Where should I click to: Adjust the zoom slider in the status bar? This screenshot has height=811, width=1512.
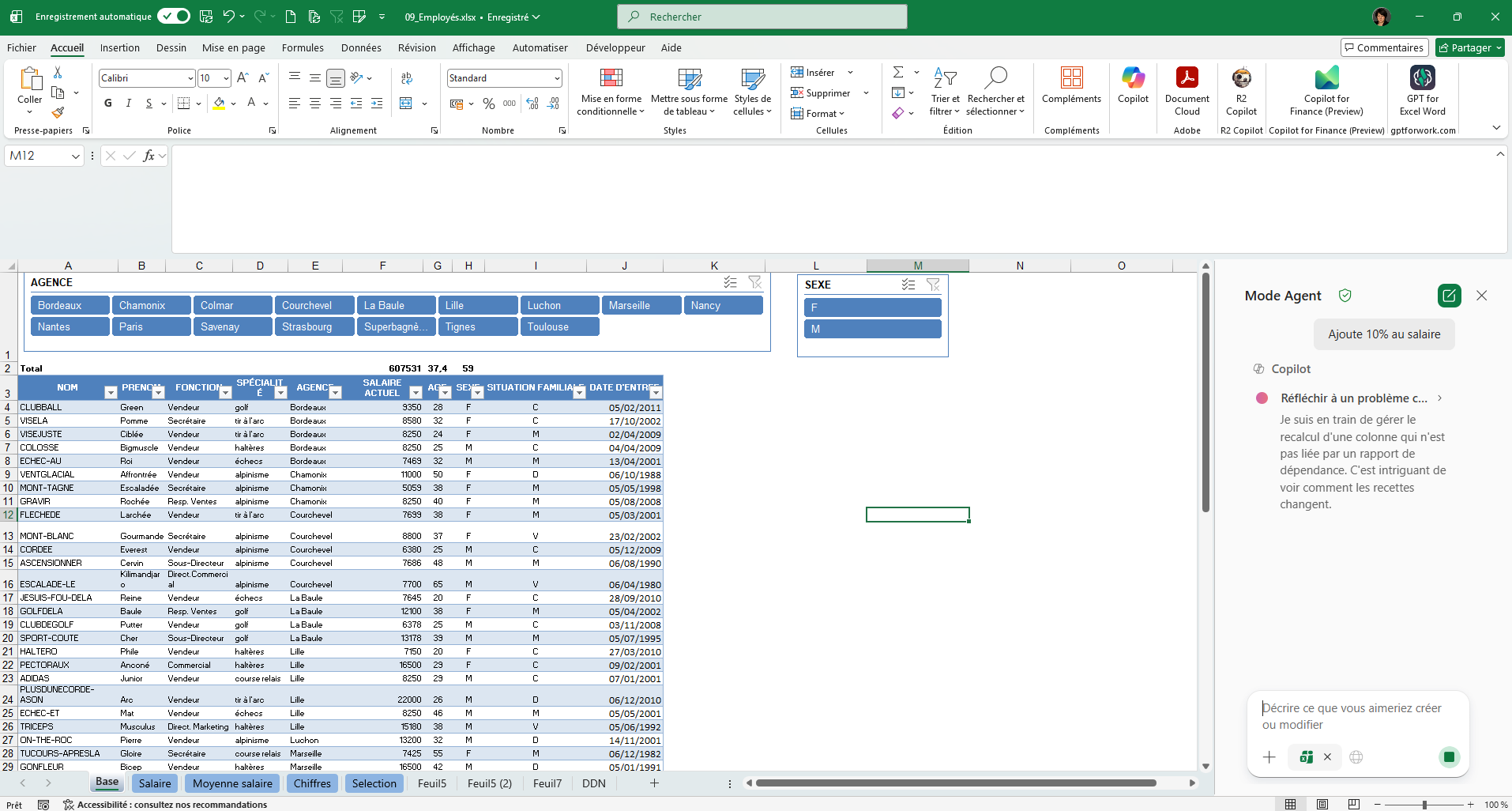click(1427, 804)
